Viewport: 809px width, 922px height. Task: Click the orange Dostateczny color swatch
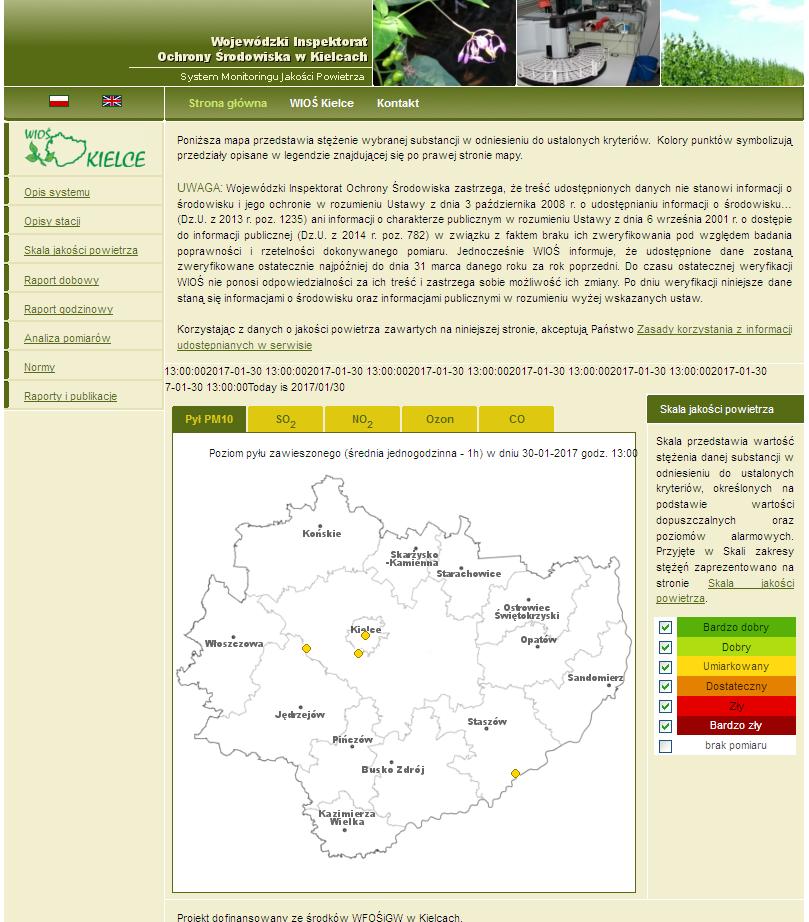pos(736,686)
